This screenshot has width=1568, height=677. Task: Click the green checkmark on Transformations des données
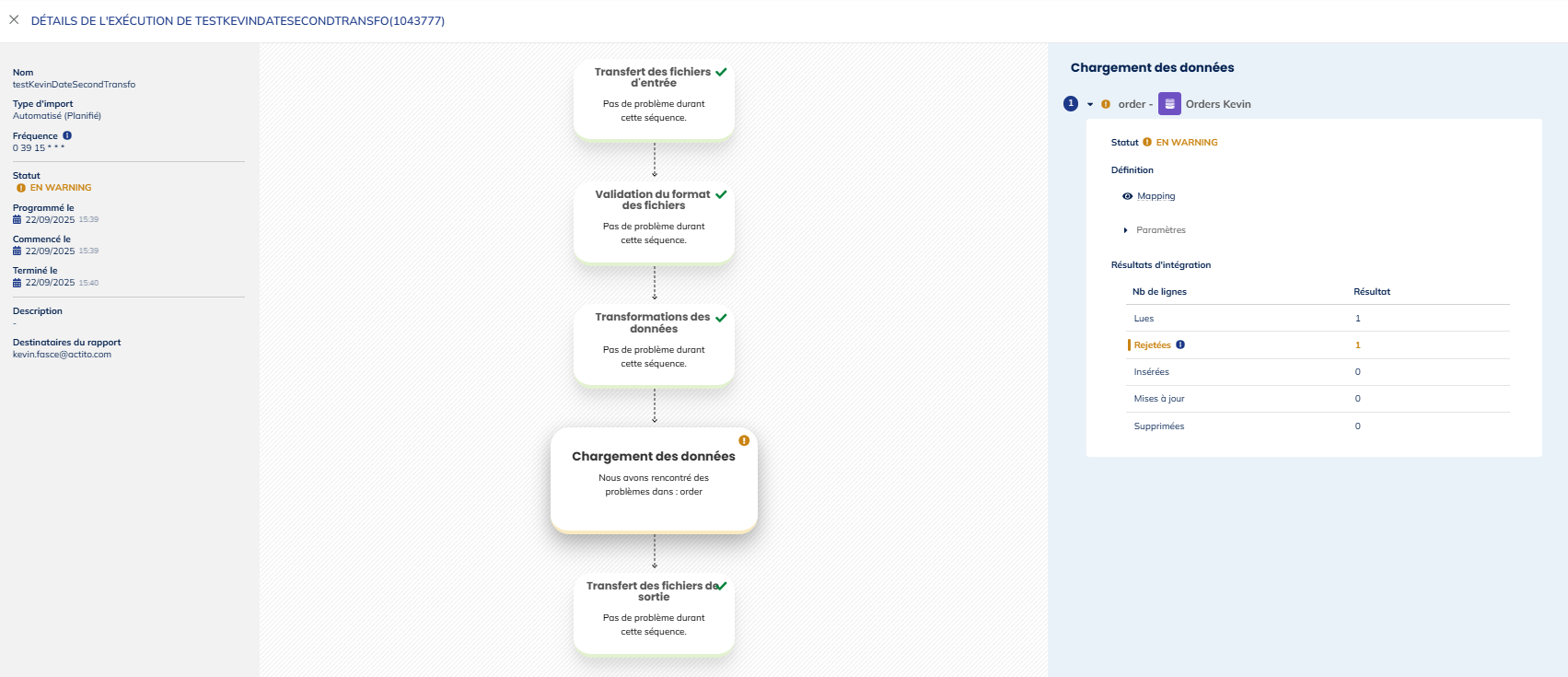pyautogui.click(x=721, y=318)
